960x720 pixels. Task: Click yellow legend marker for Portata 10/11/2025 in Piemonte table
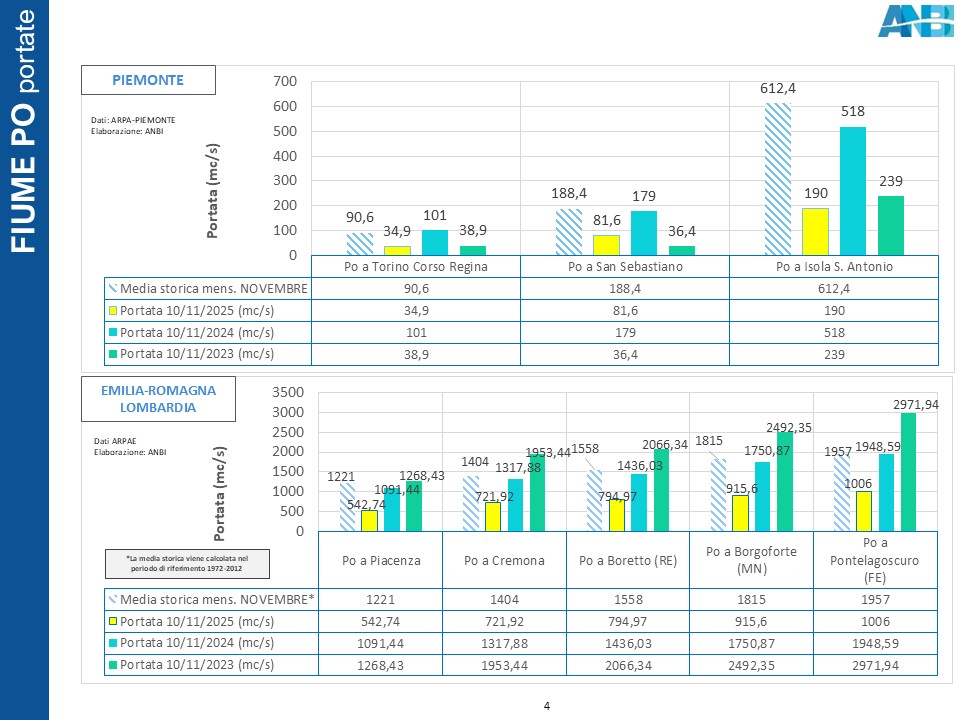click(x=112, y=310)
